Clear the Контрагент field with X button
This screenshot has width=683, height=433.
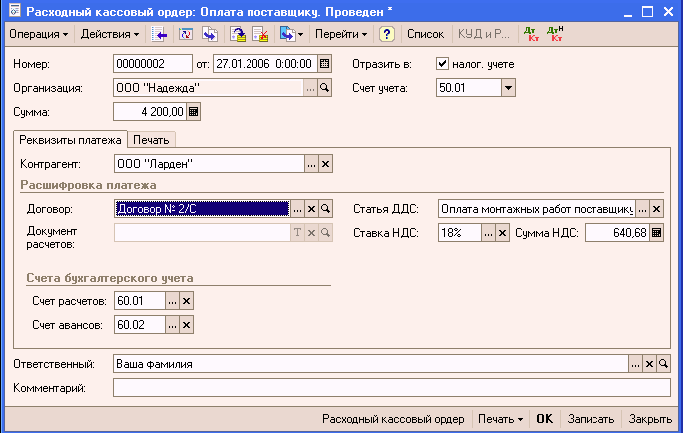[325, 164]
